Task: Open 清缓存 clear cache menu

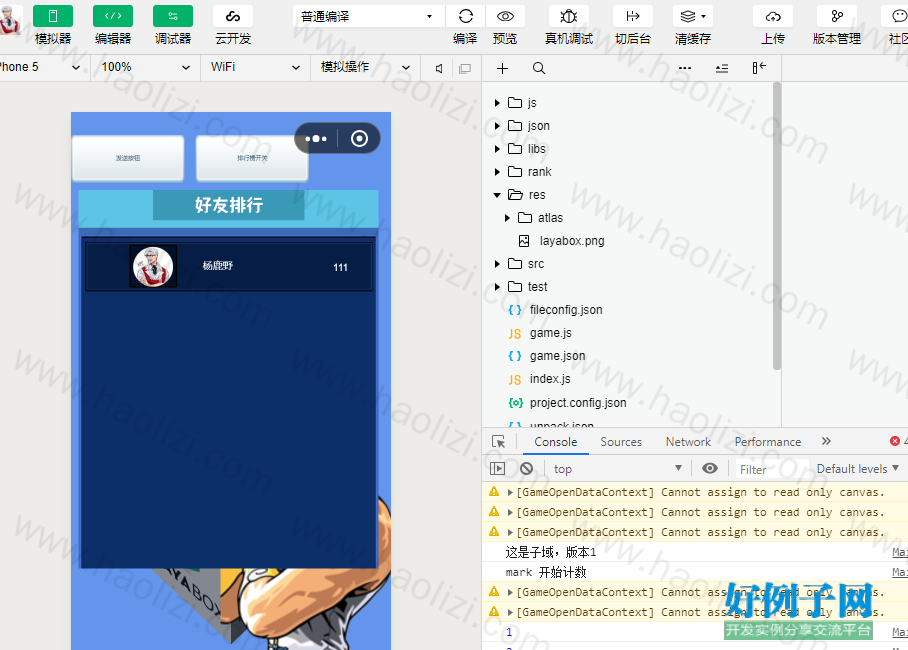Action: tap(693, 16)
